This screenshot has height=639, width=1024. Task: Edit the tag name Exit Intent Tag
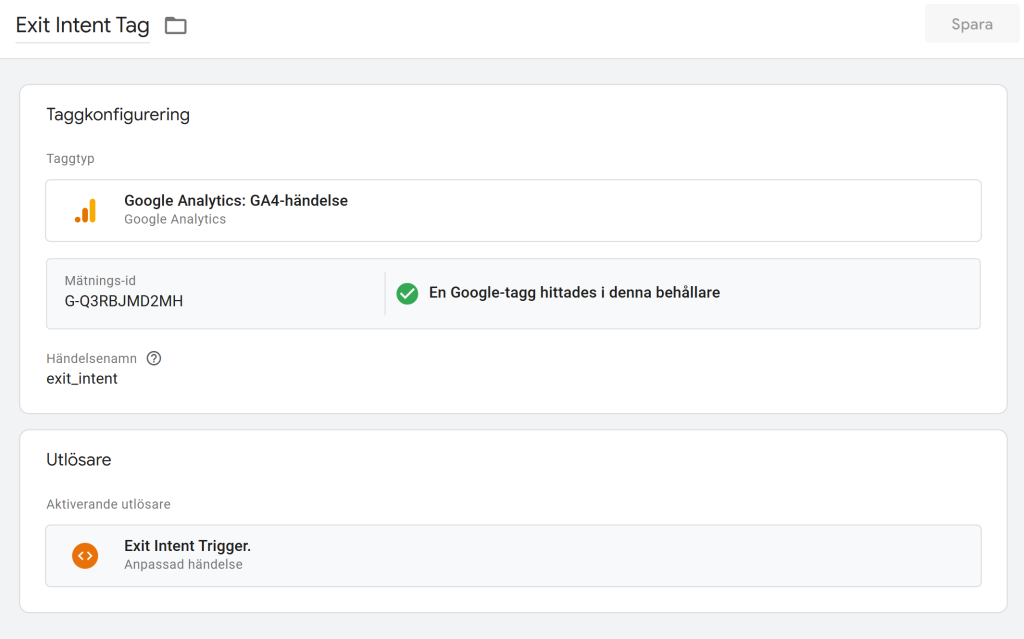82,25
